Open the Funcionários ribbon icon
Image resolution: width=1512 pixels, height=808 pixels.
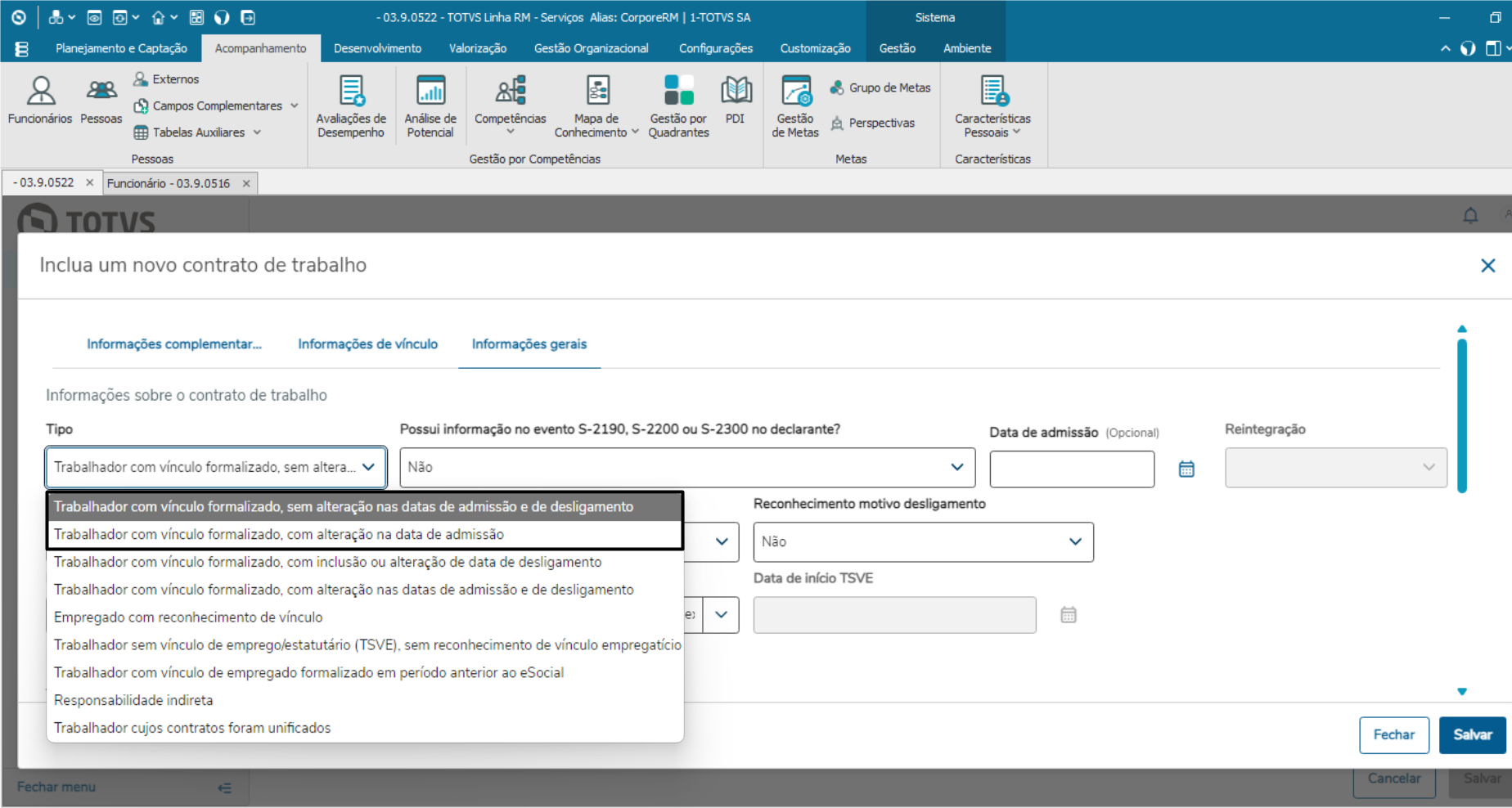tap(40, 100)
